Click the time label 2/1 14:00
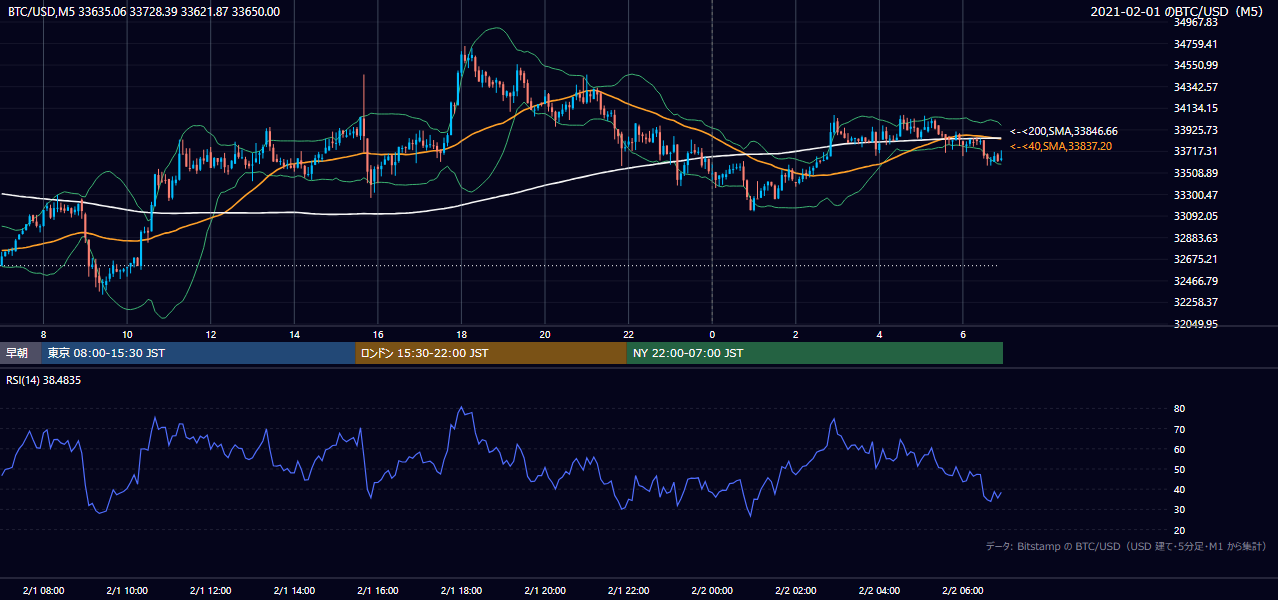The image size is (1278, 600). click(x=294, y=590)
